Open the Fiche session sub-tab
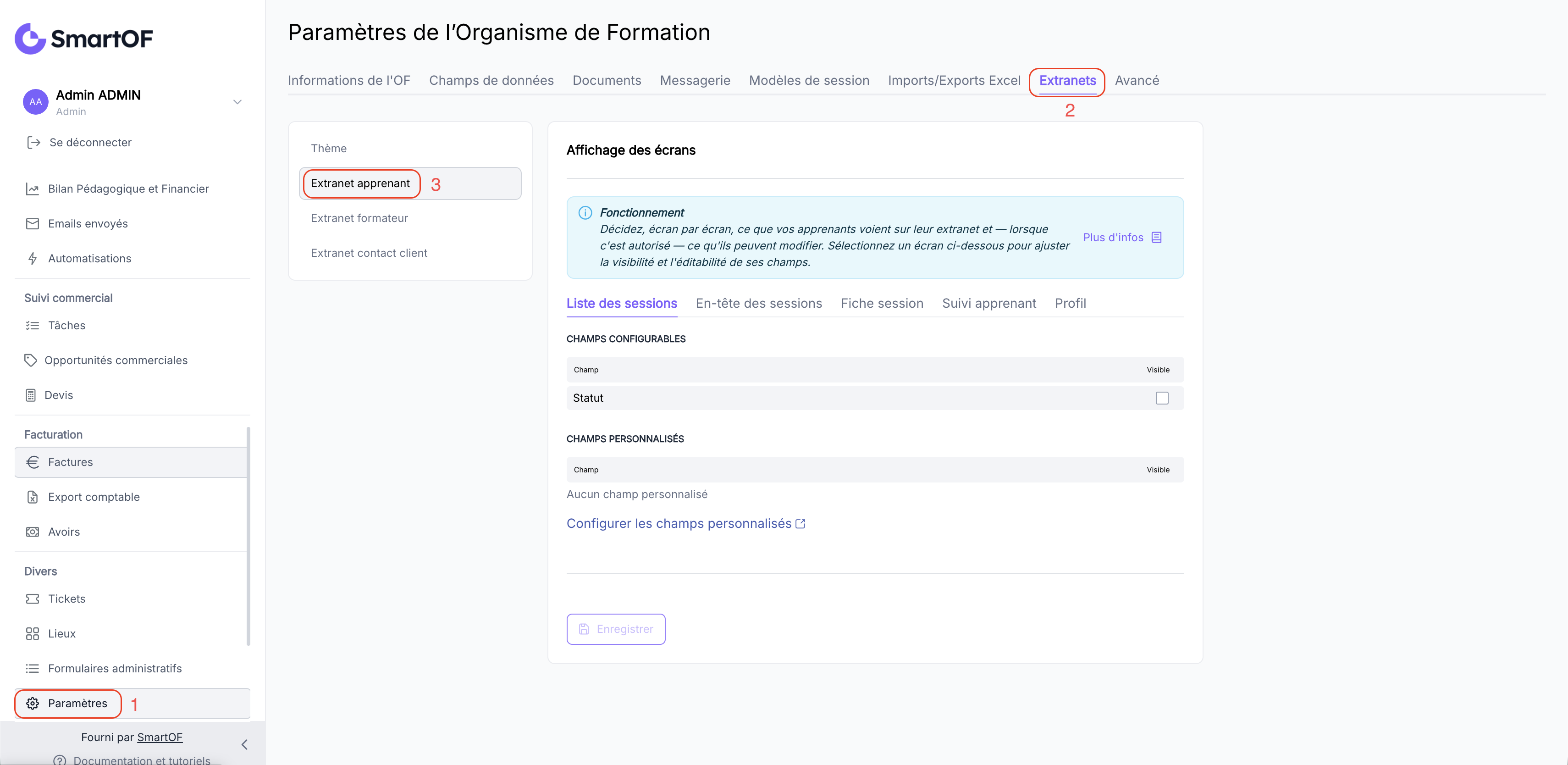Screen dimensions: 1568x765 [x=882, y=303]
